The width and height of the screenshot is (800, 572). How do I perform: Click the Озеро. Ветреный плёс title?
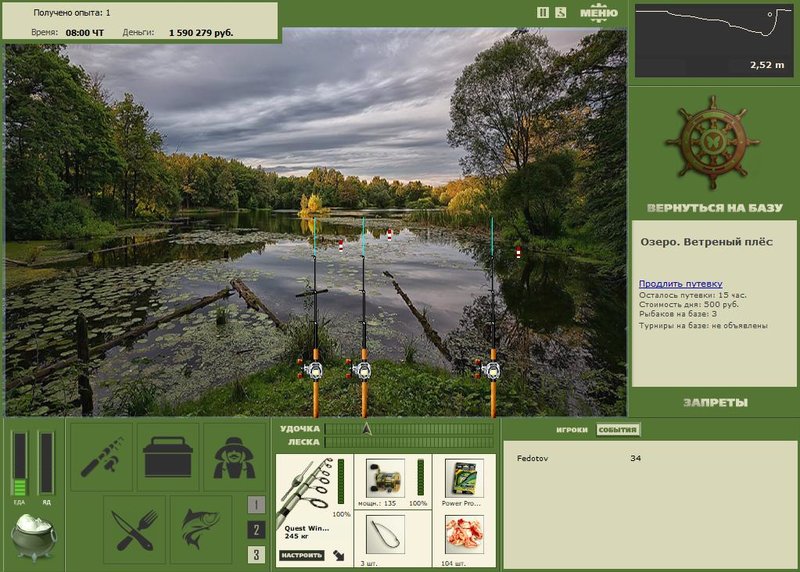tap(707, 242)
